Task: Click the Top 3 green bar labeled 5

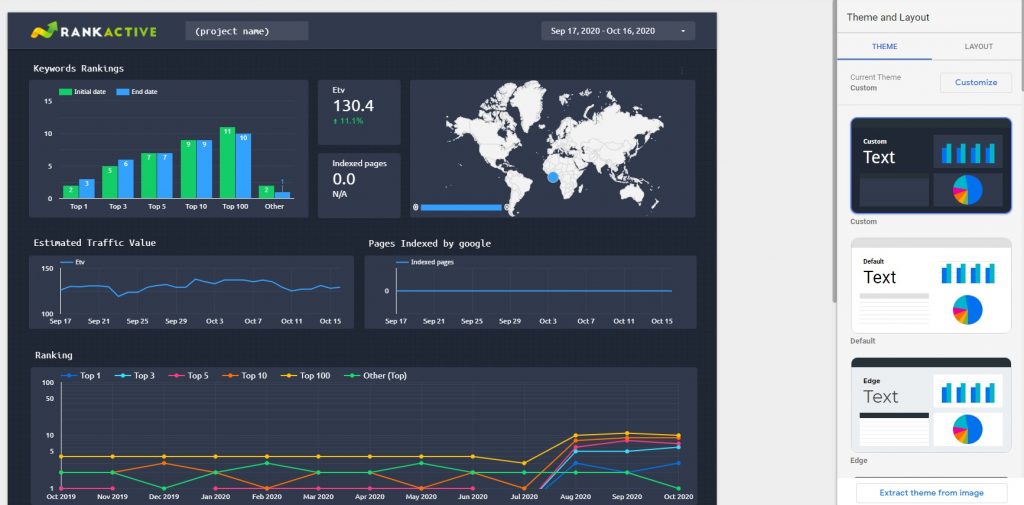Action: [110, 182]
